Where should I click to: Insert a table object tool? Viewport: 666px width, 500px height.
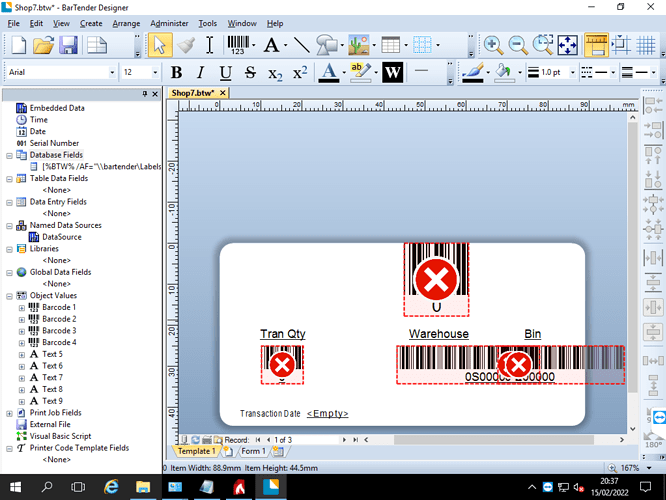pos(390,45)
